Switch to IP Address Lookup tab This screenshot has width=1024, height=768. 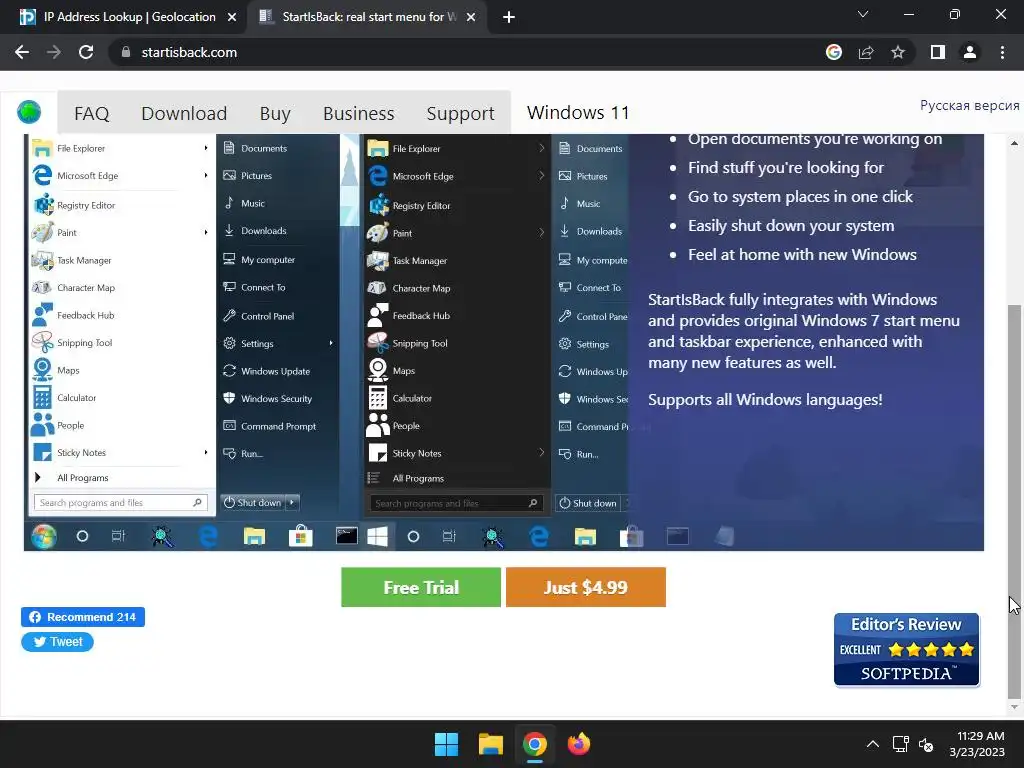[129, 17]
